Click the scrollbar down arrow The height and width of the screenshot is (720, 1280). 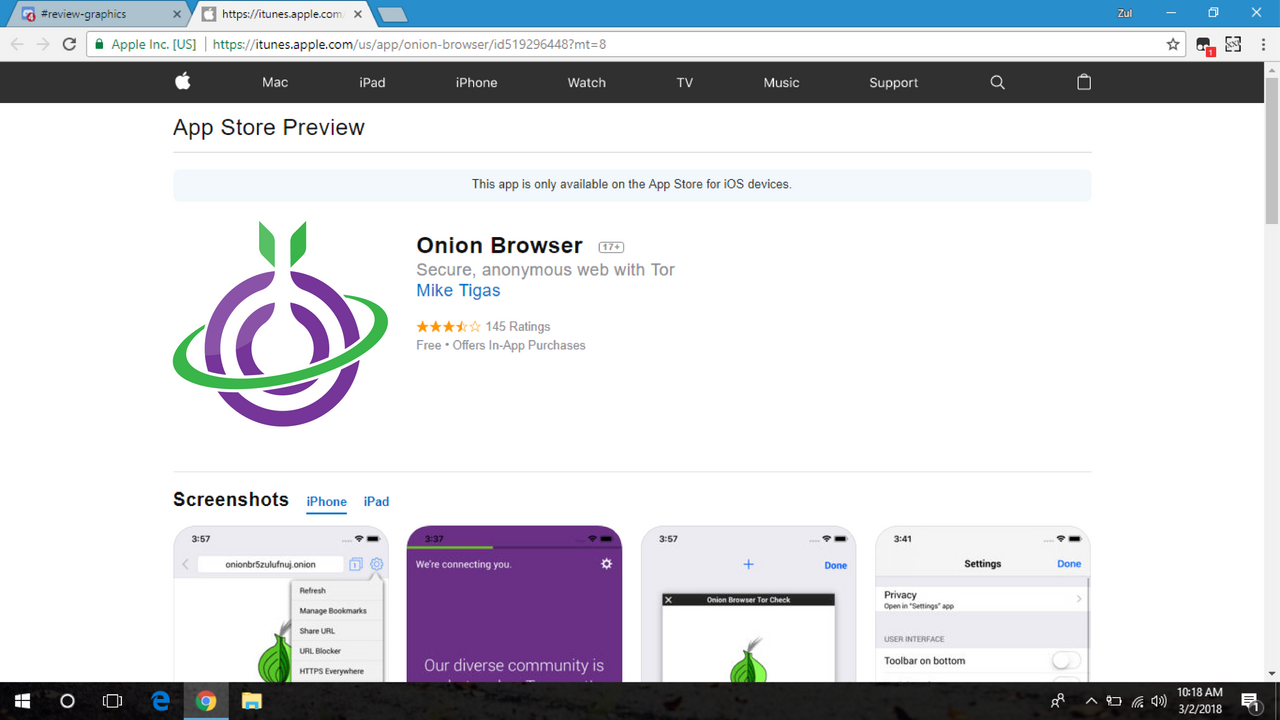point(1271,674)
